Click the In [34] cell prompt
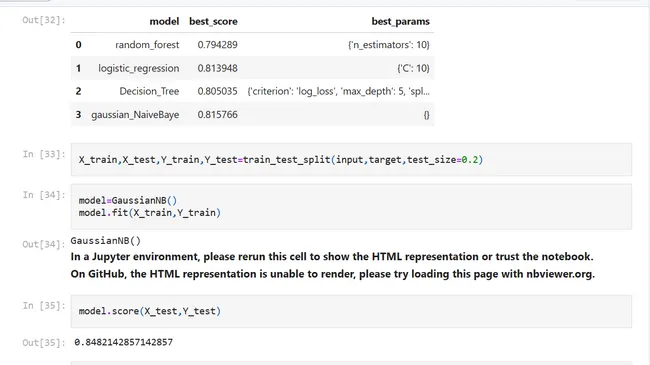 pyautogui.click(x=44, y=195)
